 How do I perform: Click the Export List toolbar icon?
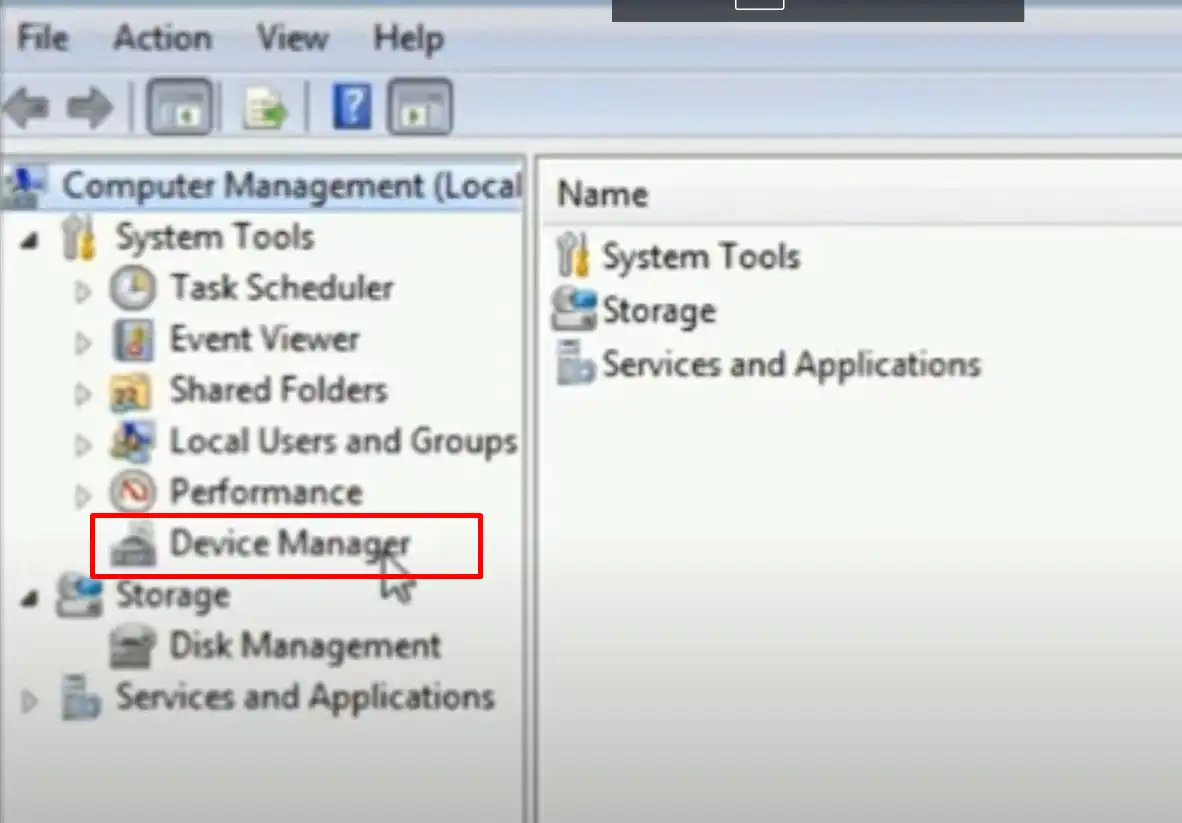(265, 108)
